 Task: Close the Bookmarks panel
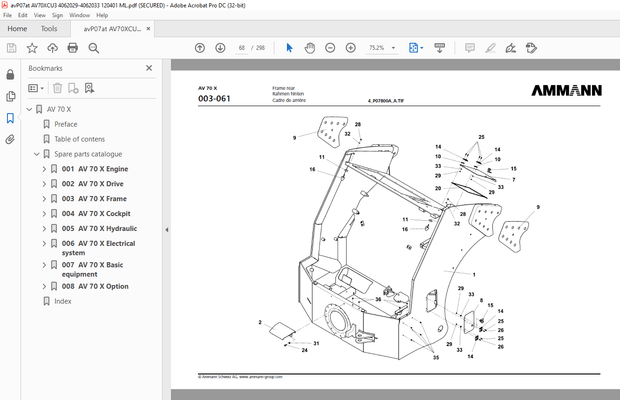point(149,68)
